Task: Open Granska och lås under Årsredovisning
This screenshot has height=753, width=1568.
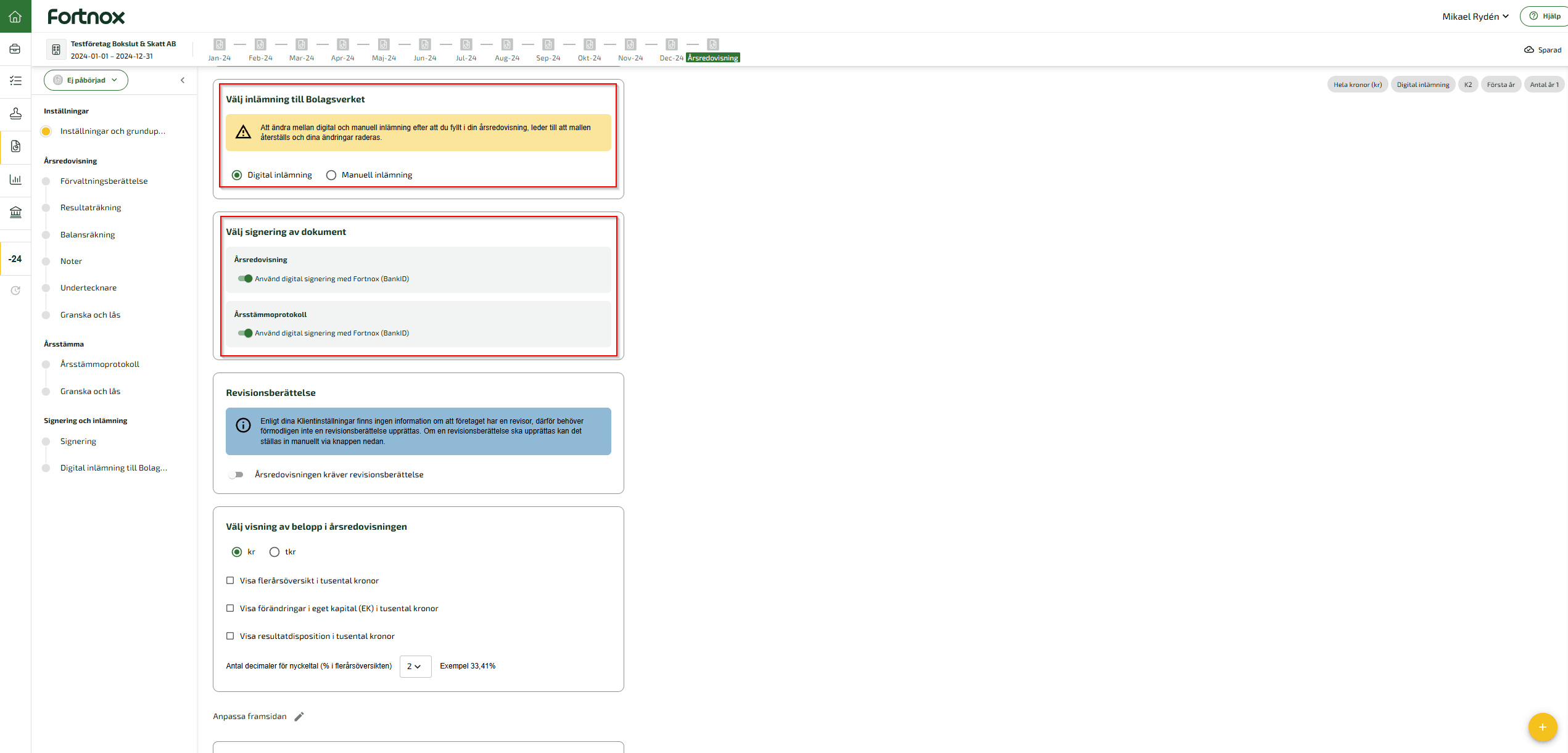Action: click(x=90, y=315)
